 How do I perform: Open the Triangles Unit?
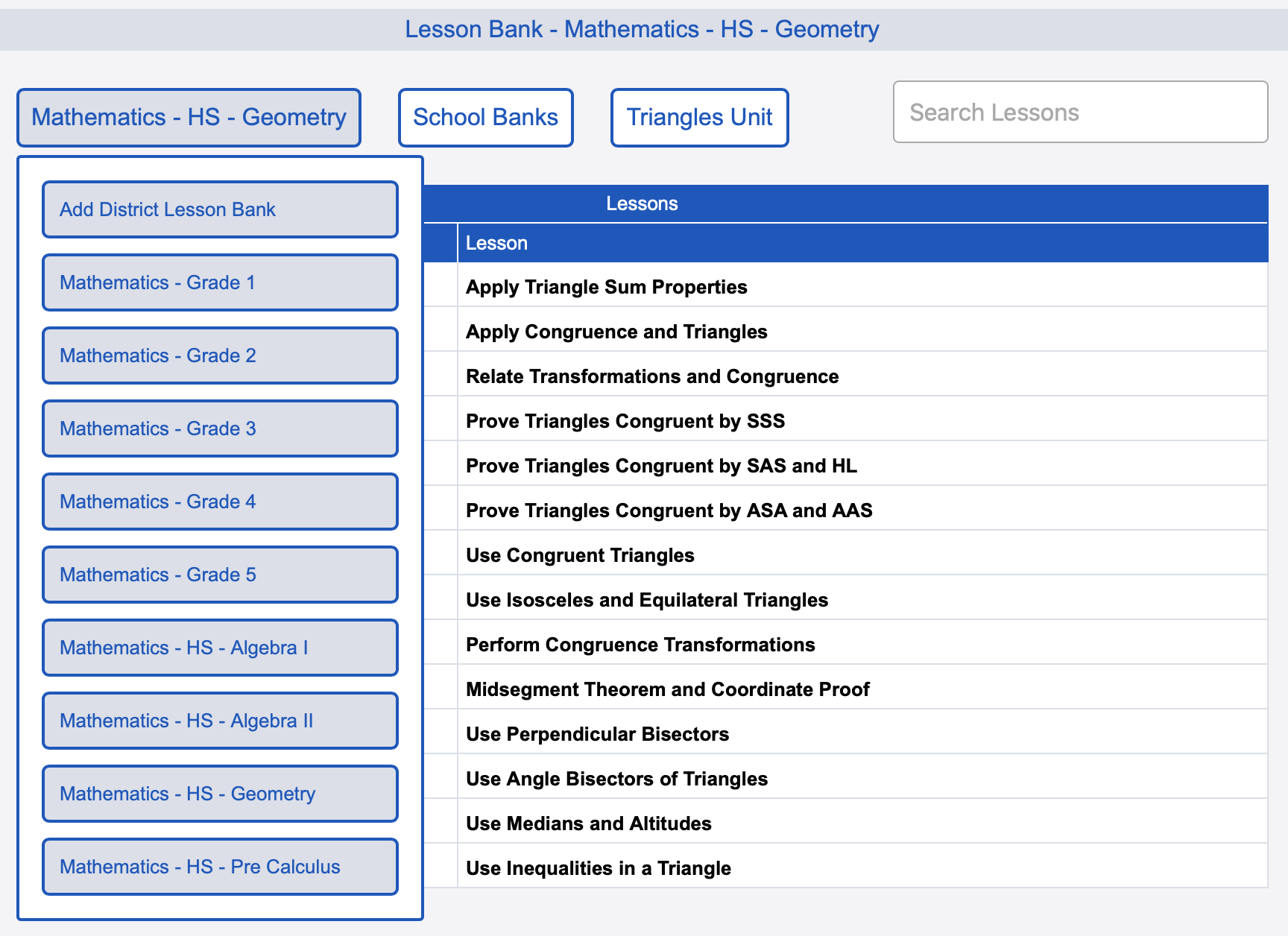pyautogui.click(x=698, y=117)
